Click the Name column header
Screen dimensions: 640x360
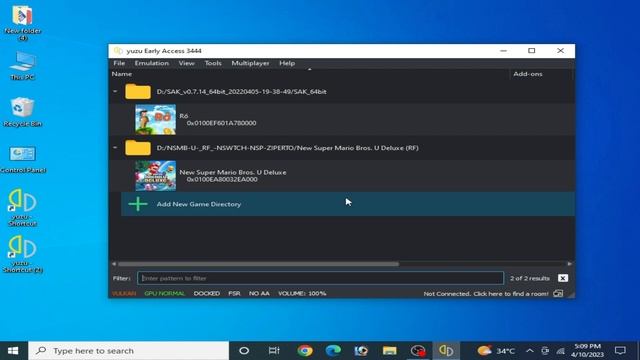(x=122, y=74)
